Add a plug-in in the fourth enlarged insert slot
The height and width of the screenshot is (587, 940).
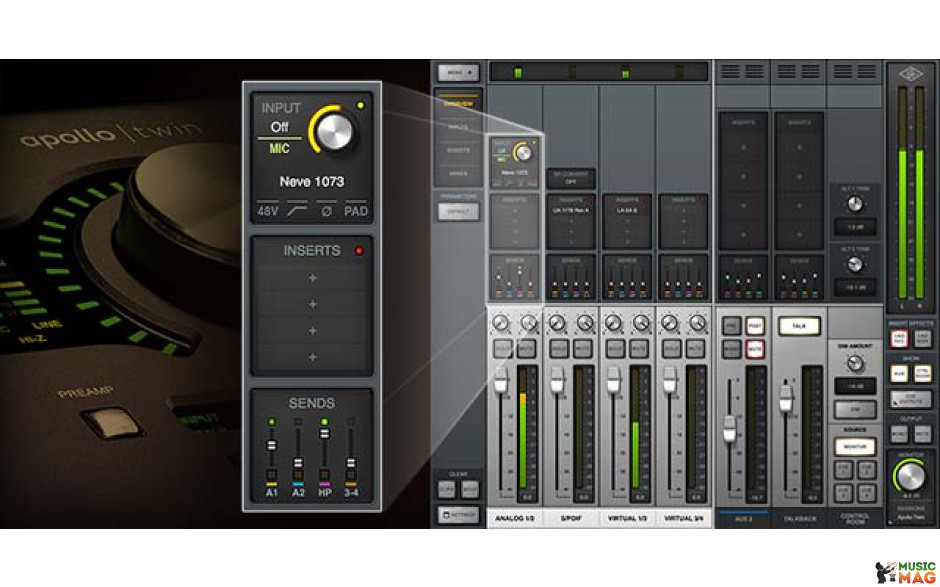coord(312,357)
